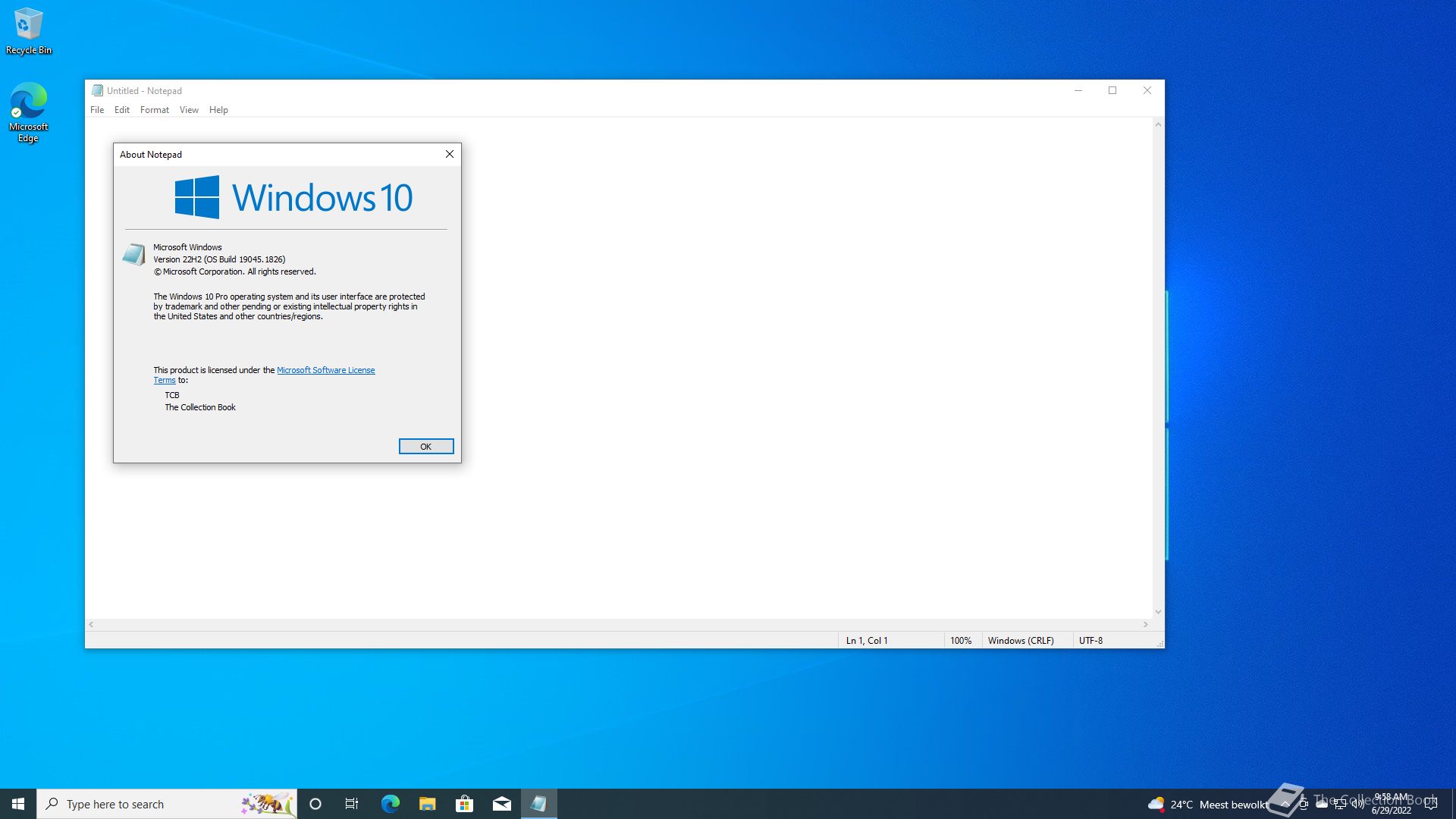
Task: Click OK in the About Notepad dialog
Action: click(426, 447)
